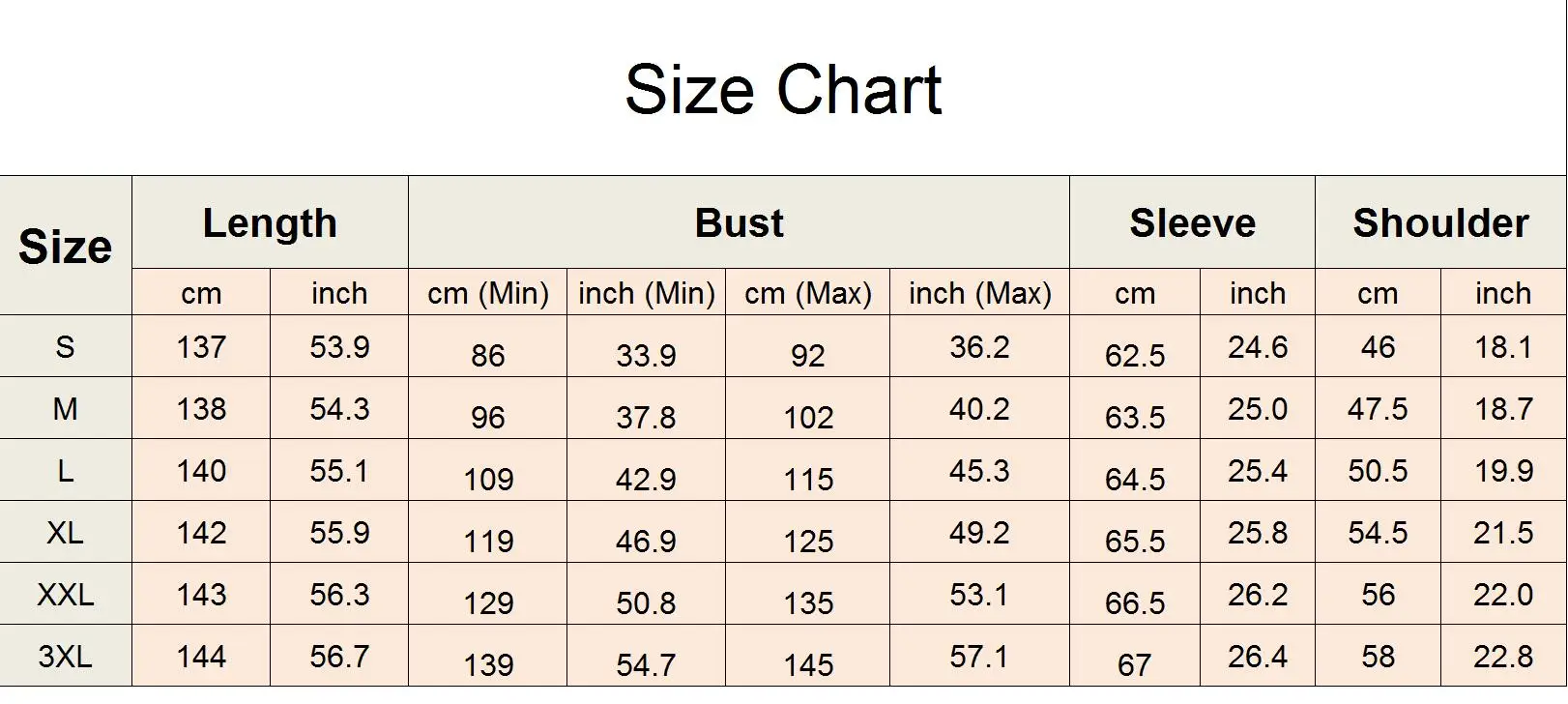Click the Bust column header
1568x704 pixels.
(739, 223)
